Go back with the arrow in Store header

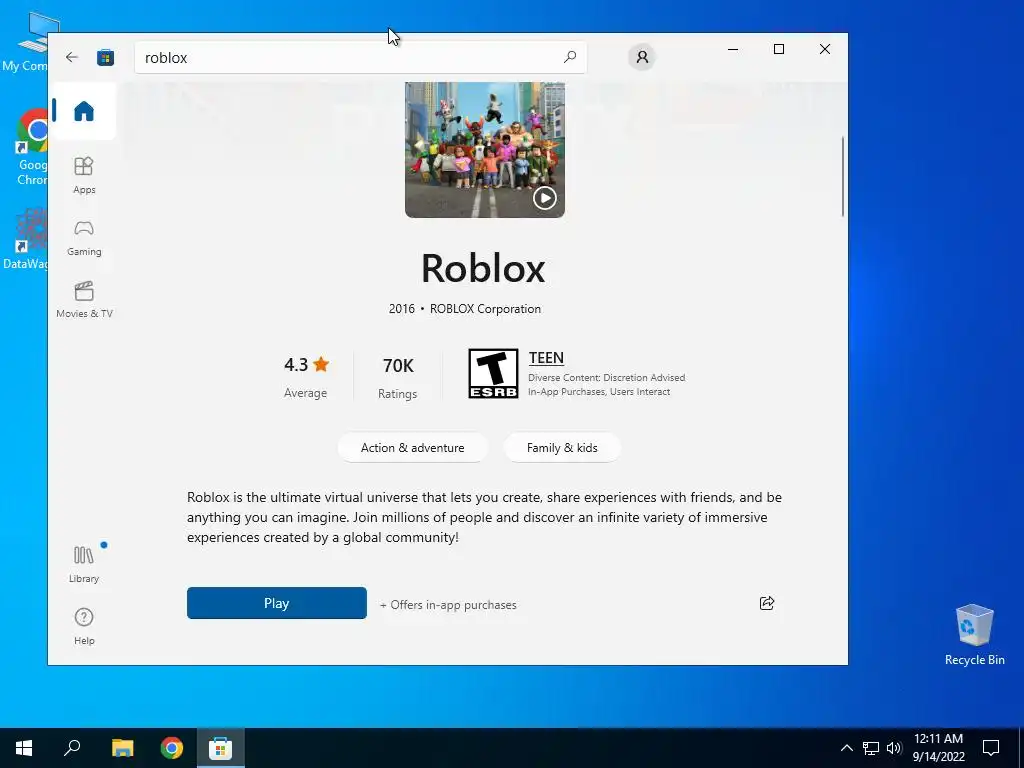(x=72, y=57)
